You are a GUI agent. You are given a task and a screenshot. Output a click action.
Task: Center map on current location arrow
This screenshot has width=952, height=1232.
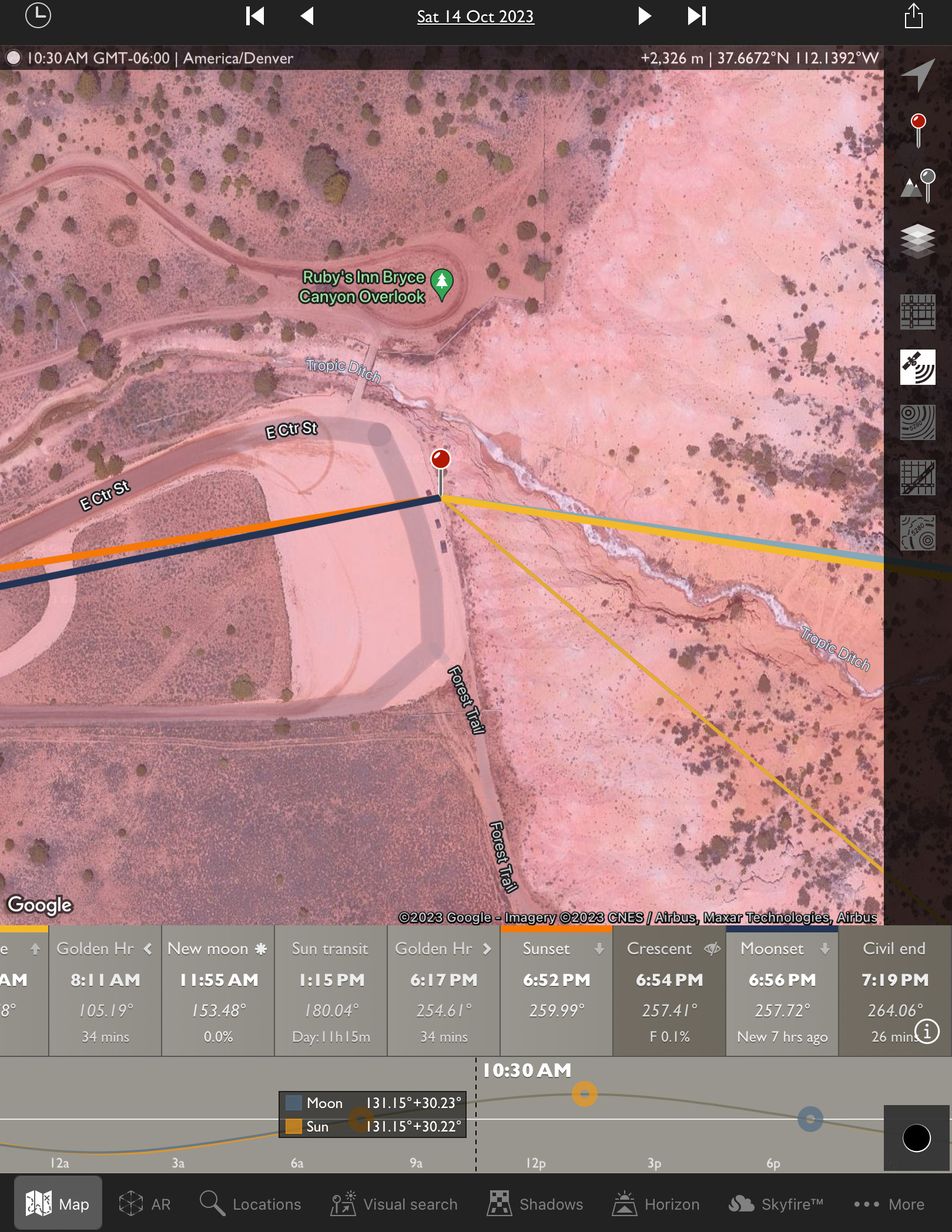click(917, 74)
